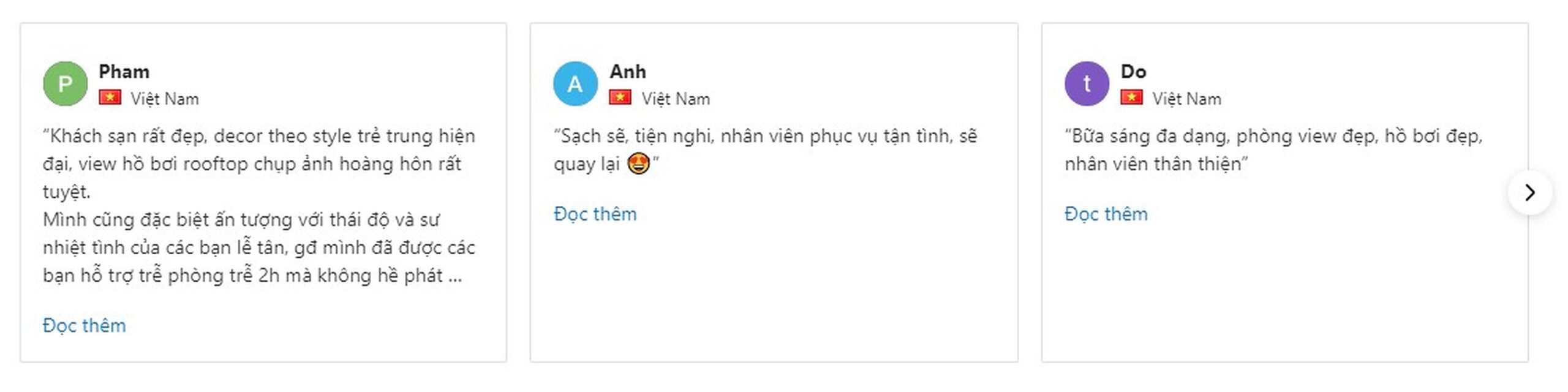Open 'Đọc thêm' in Anh's review
1568x392 pixels.
point(595,214)
